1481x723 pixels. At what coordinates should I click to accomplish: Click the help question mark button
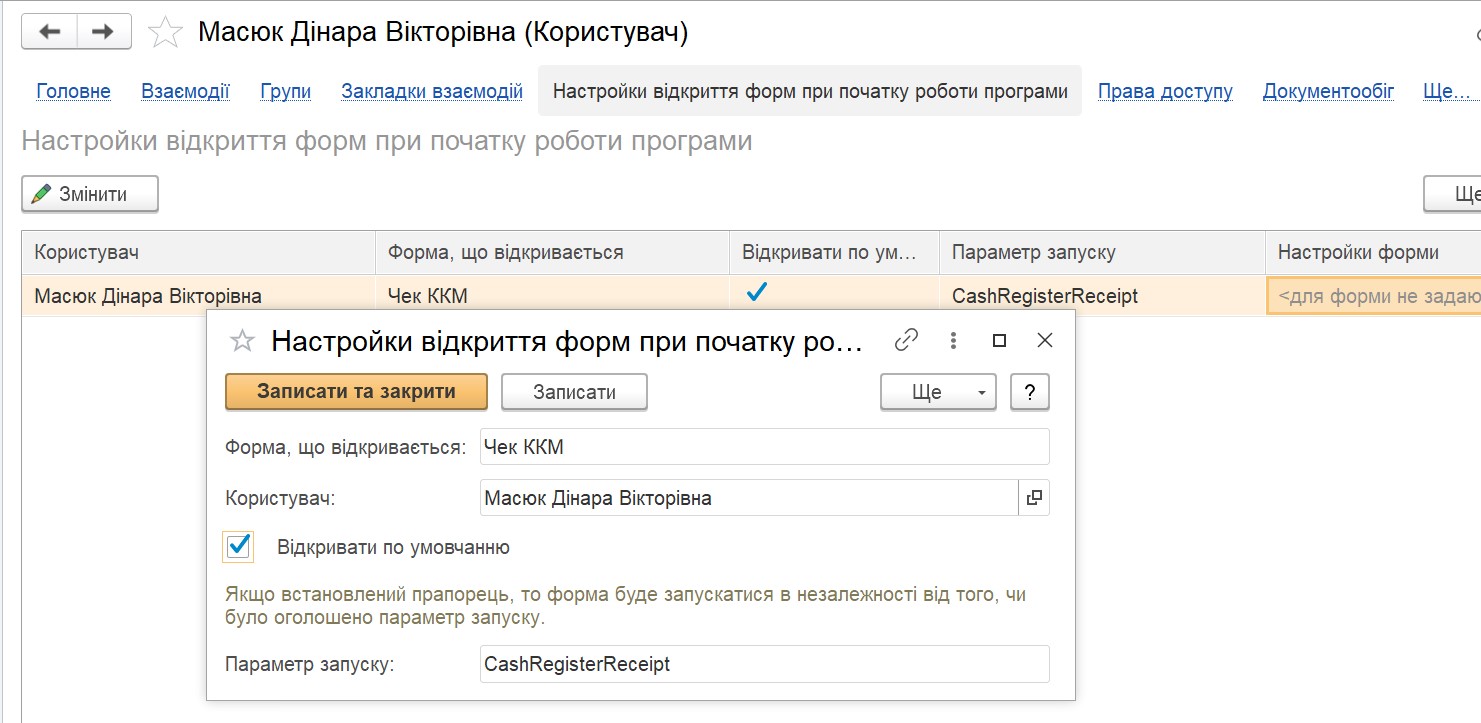coord(1030,392)
